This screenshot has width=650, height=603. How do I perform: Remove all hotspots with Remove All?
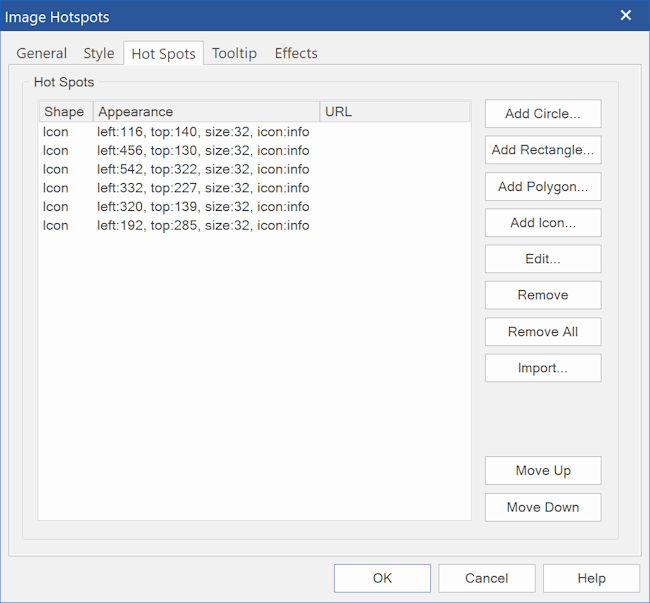(x=542, y=332)
